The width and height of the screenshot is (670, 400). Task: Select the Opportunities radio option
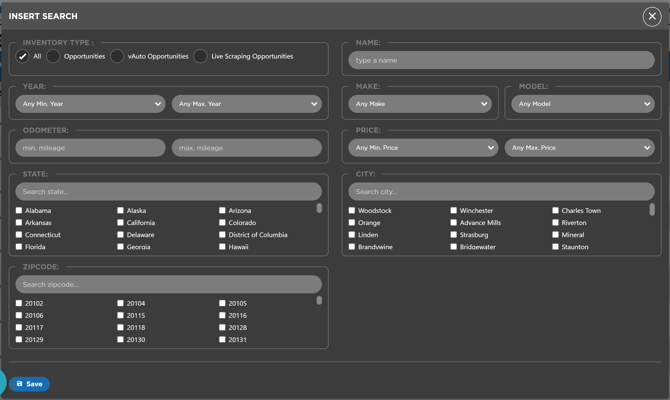[x=53, y=56]
